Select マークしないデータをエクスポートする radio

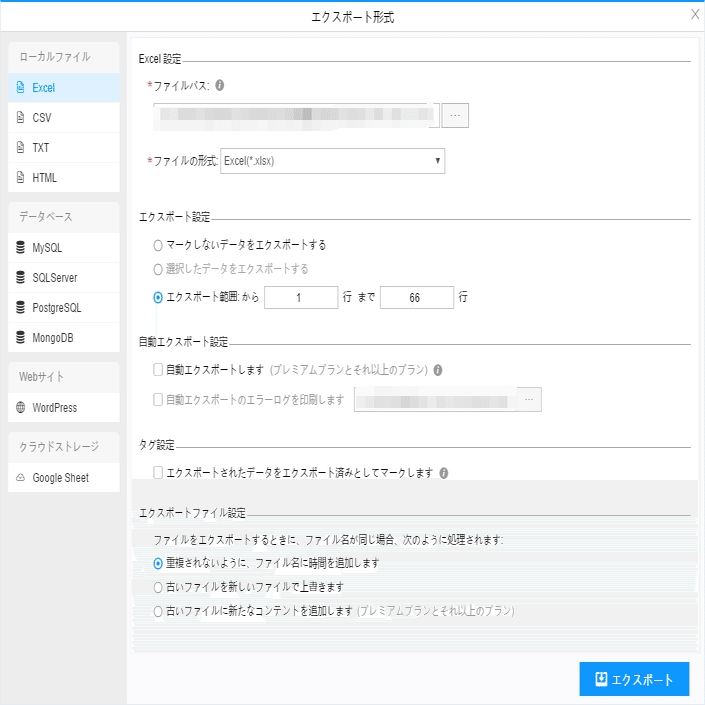[x=158, y=245]
